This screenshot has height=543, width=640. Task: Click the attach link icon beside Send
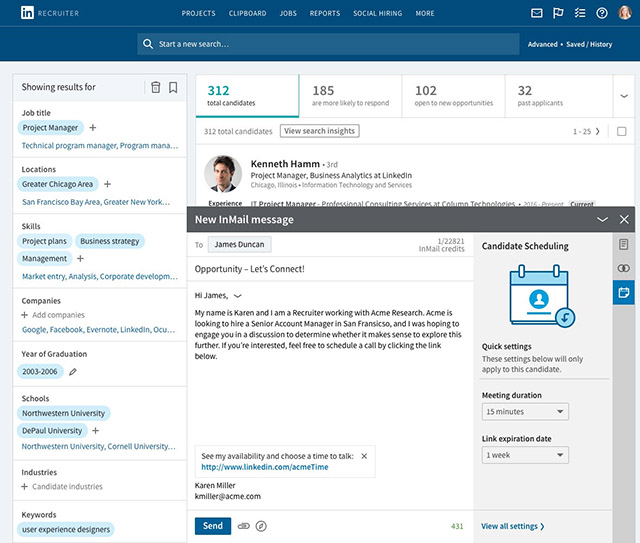pyautogui.click(x=244, y=526)
